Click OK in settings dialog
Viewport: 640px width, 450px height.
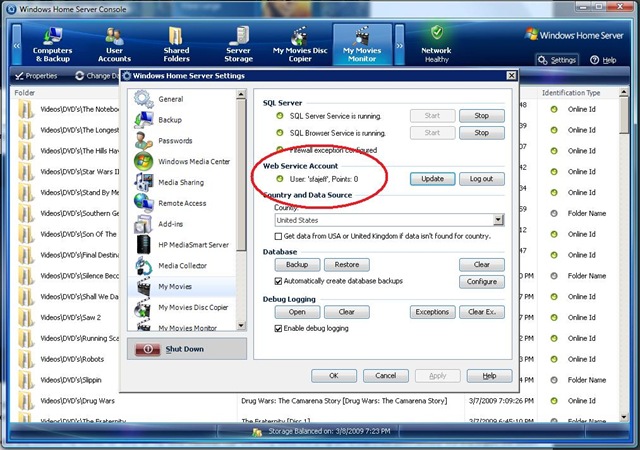point(334,376)
